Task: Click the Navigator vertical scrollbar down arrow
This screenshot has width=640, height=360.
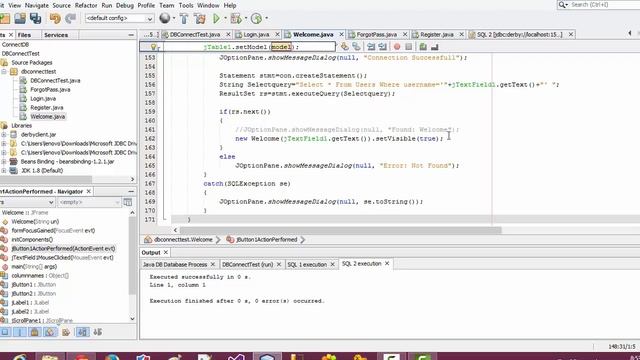Action: tap(132, 319)
